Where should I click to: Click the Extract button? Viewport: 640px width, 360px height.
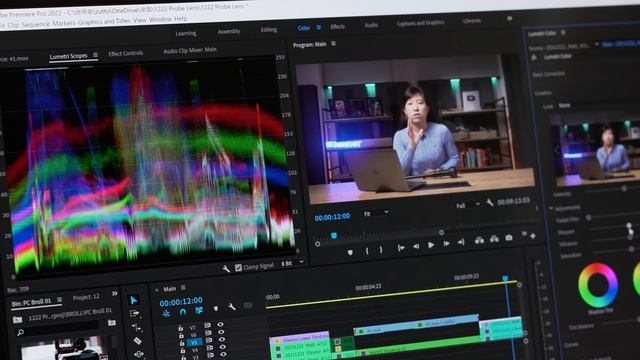[494, 239]
